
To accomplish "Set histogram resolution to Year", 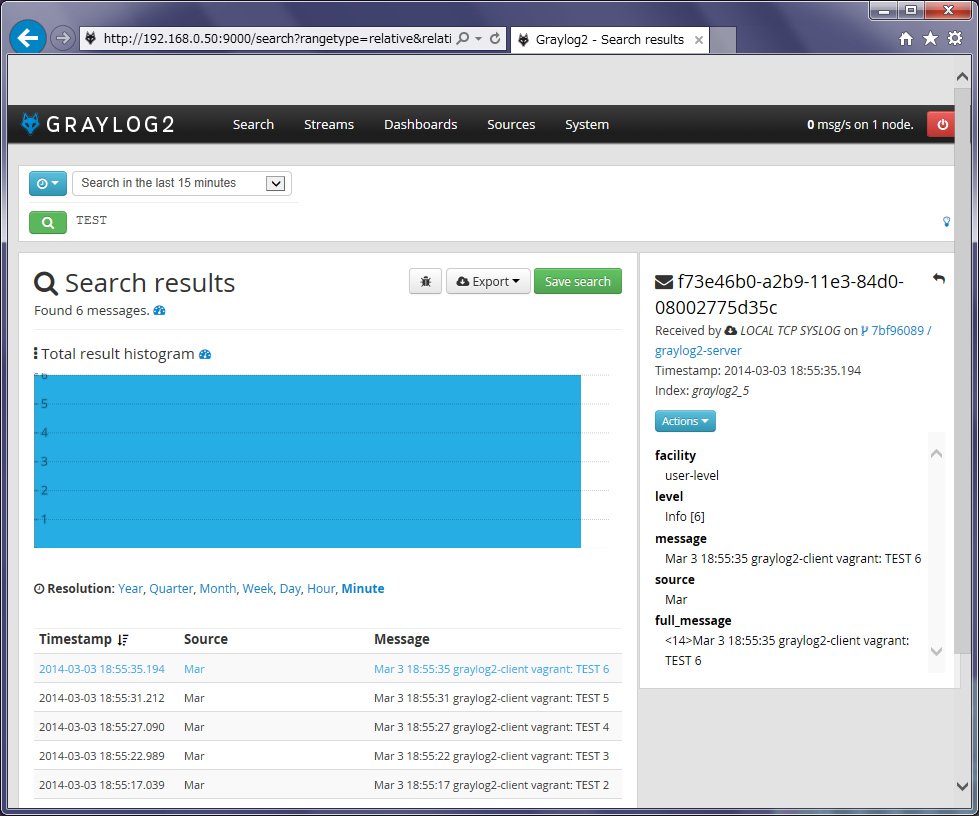I will (x=130, y=589).
